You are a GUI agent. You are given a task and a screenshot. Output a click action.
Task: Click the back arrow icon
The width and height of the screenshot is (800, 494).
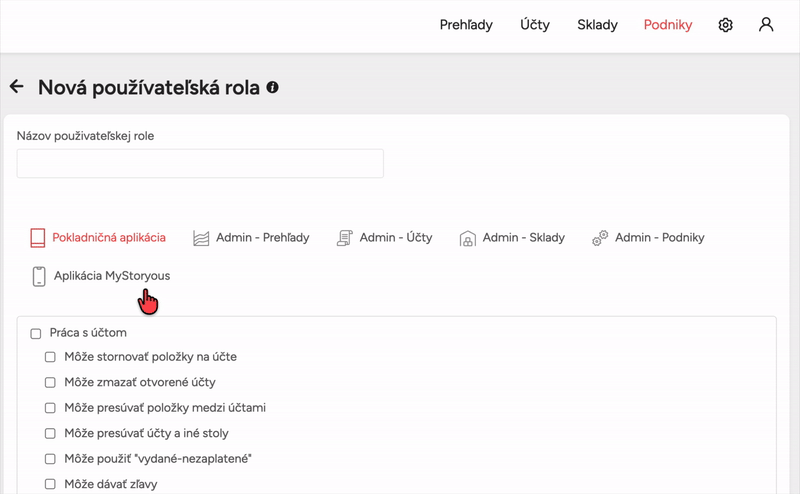16,87
